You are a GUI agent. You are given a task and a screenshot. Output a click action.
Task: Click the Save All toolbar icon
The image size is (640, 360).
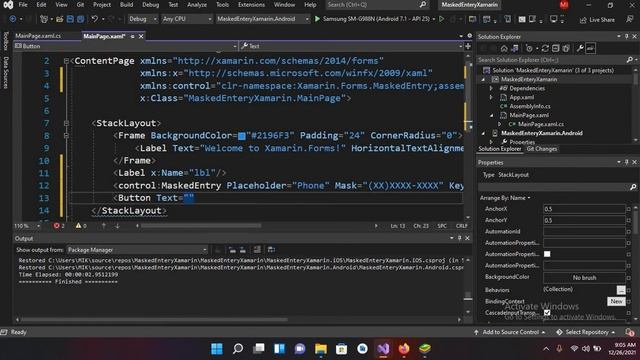click(80, 19)
